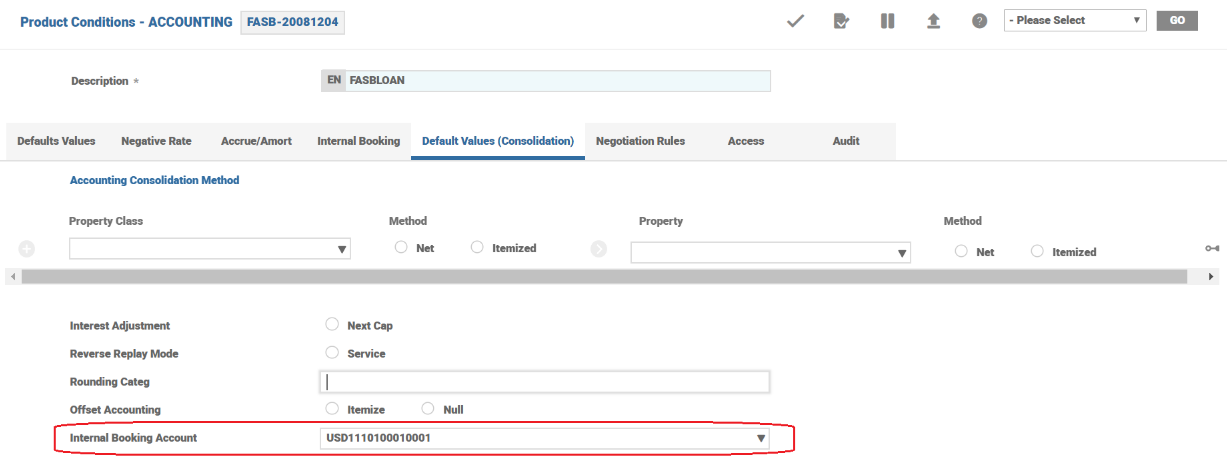Click the validate document icon
The width and height of the screenshot is (1227, 469).
click(x=841, y=21)
